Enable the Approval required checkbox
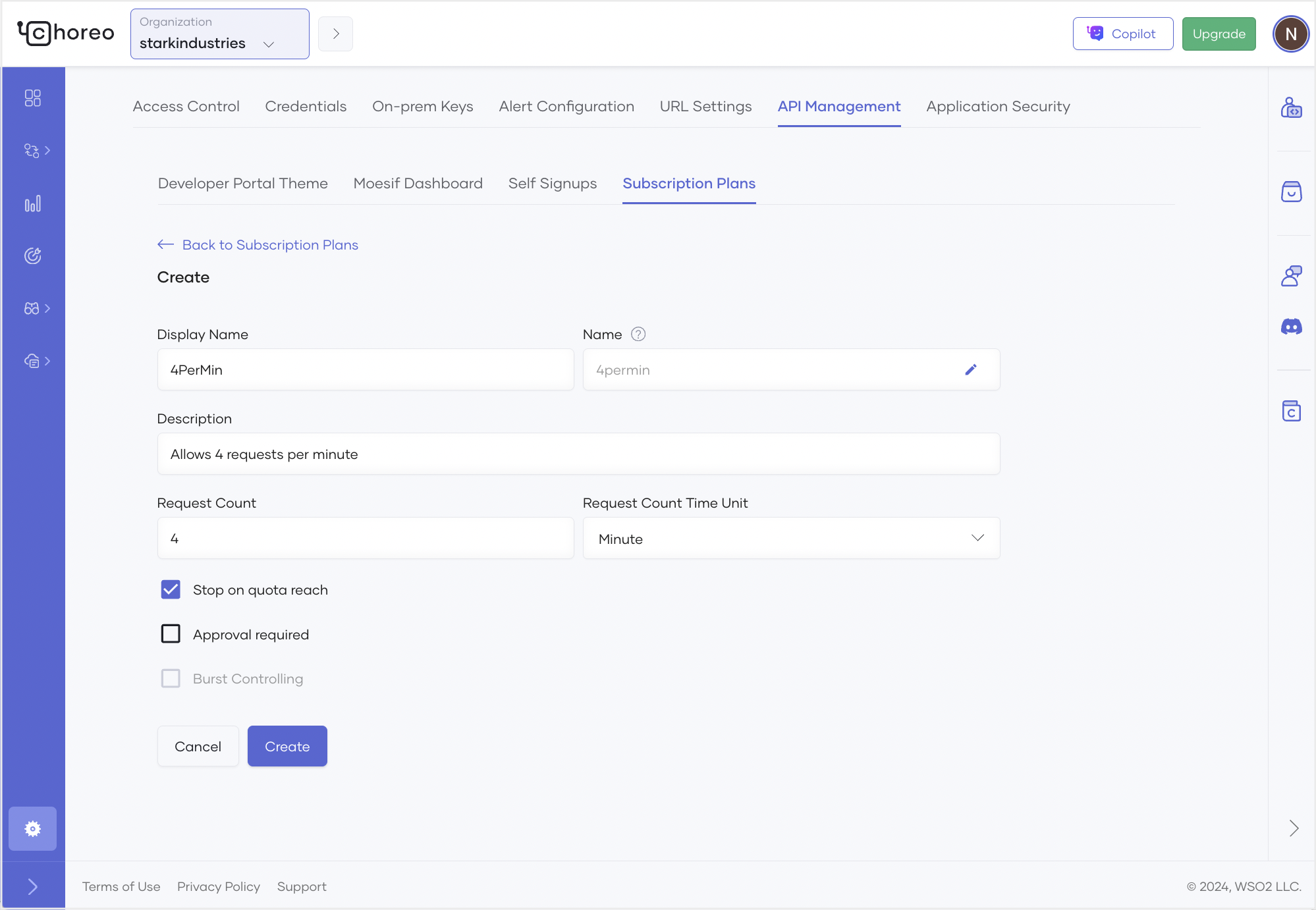This screenshot has width=1316, height=910. coord(171,634)
